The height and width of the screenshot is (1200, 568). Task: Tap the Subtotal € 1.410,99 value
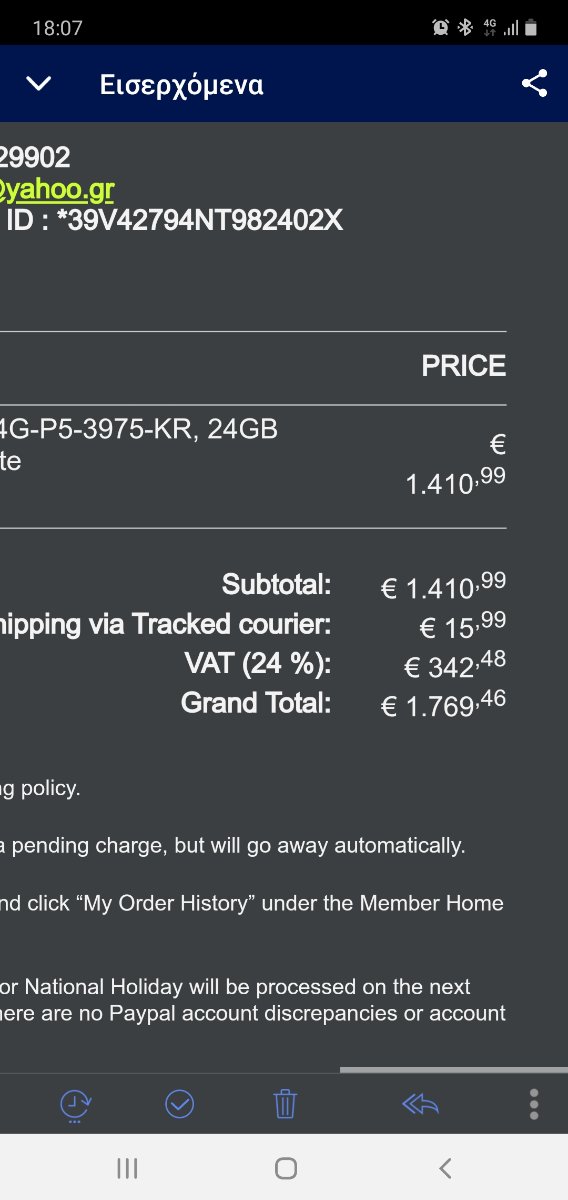[443, 585]
